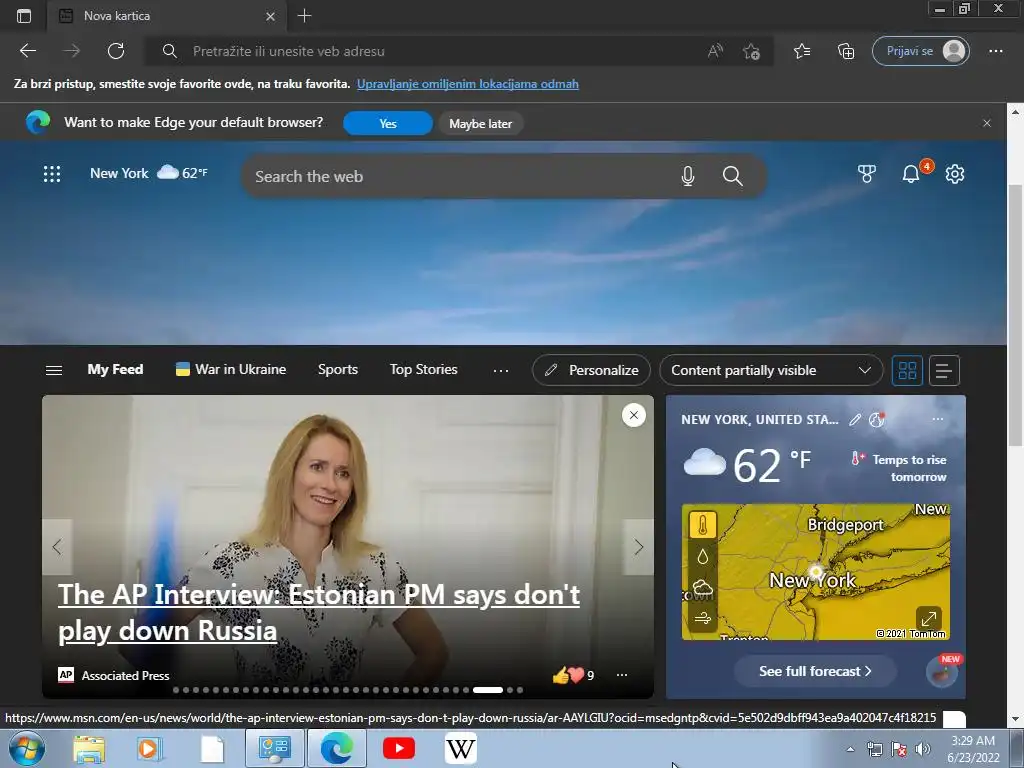Select temperature map layer
This screenshot has height=768, width=1024.
(x=703, y=525)
